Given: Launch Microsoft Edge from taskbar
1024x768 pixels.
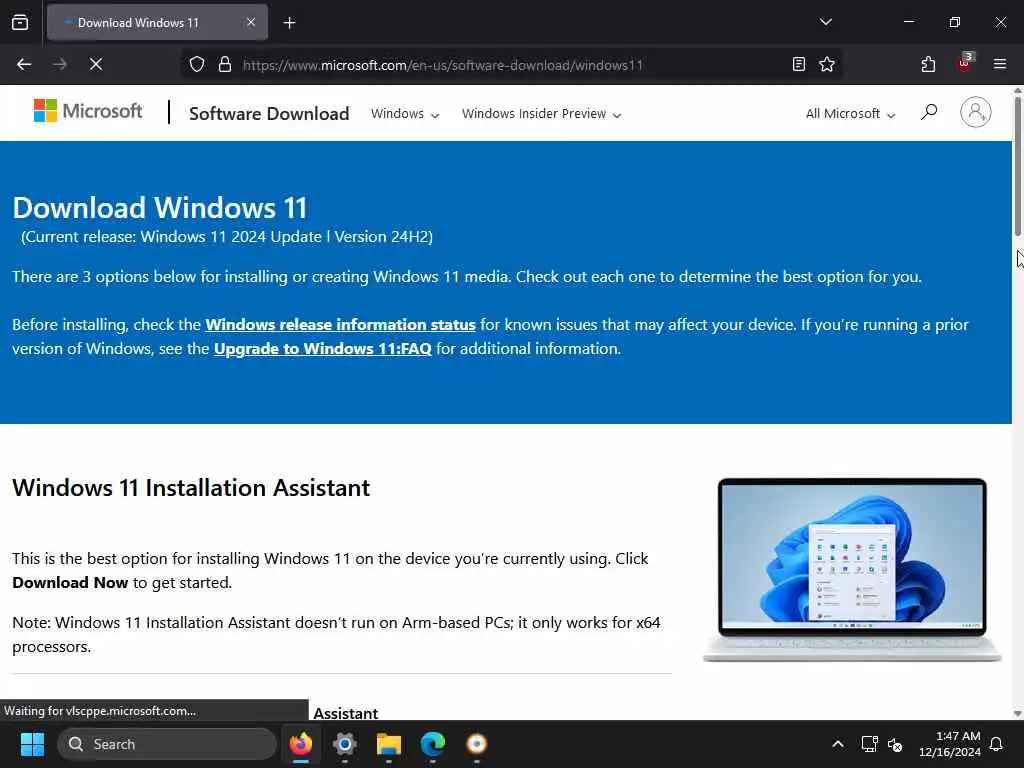Looking at the screenshot, I should click(x=432, y=744).
